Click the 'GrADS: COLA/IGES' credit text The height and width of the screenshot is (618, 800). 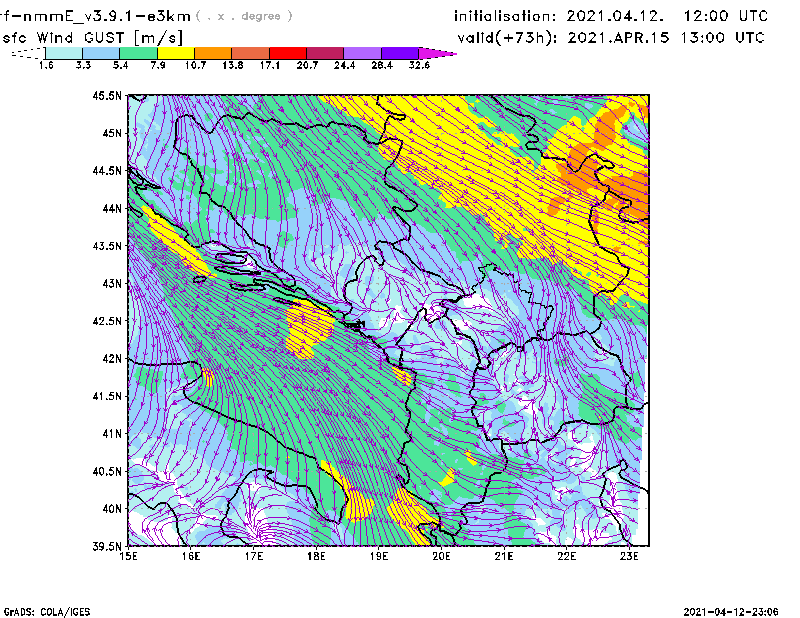46,612
